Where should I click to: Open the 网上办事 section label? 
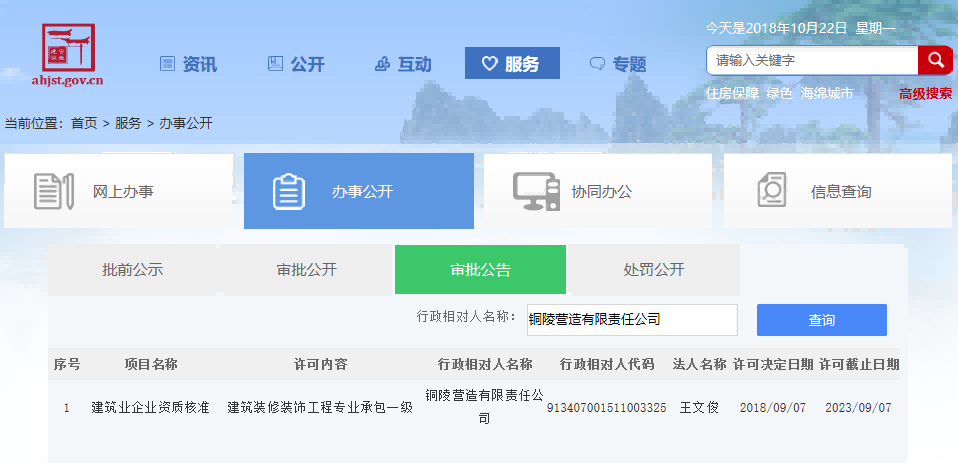tap(123, 192)
